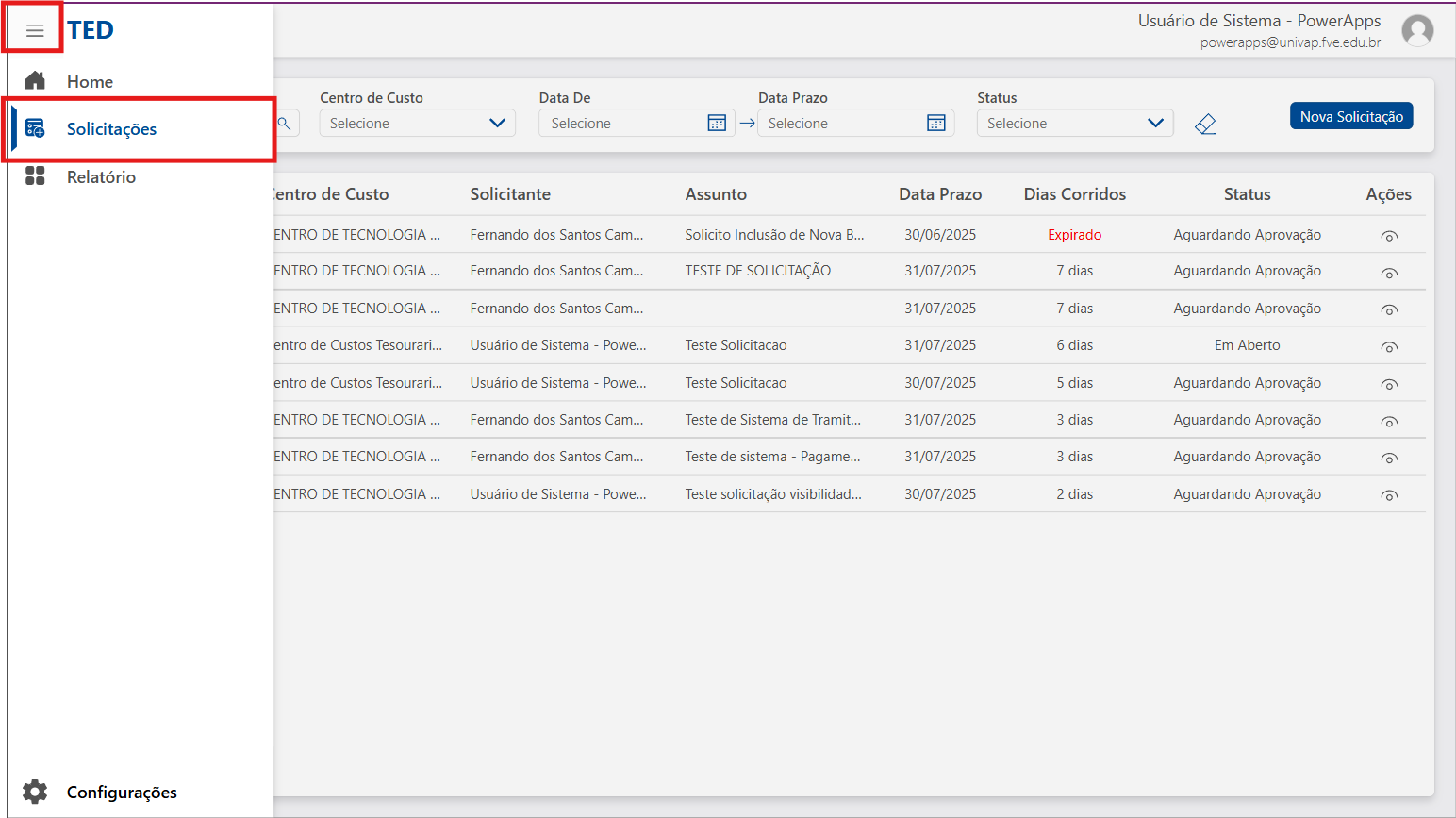Click the eraser clear-filters icon
The image size is (1456, 818).
click(1205, 125)
